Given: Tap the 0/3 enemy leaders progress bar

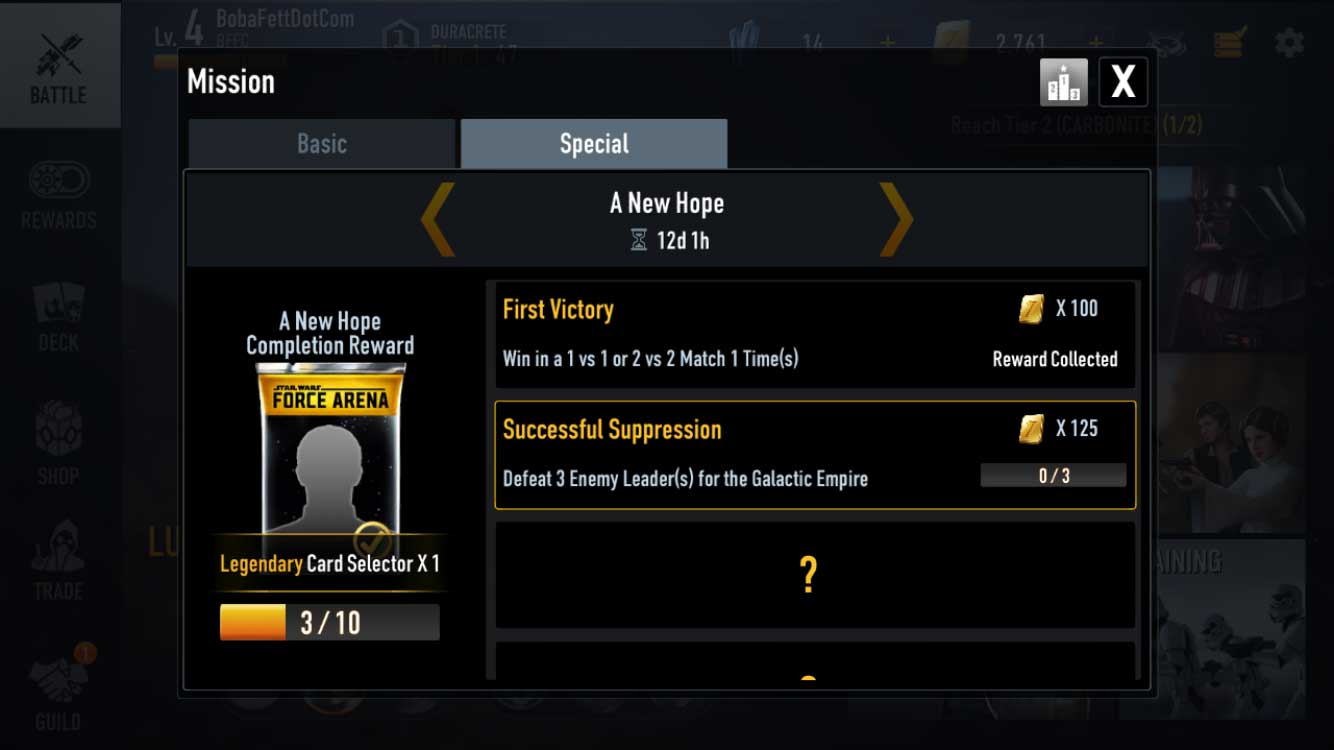Looking at the screenshot, I should [x=1053, y=476].
